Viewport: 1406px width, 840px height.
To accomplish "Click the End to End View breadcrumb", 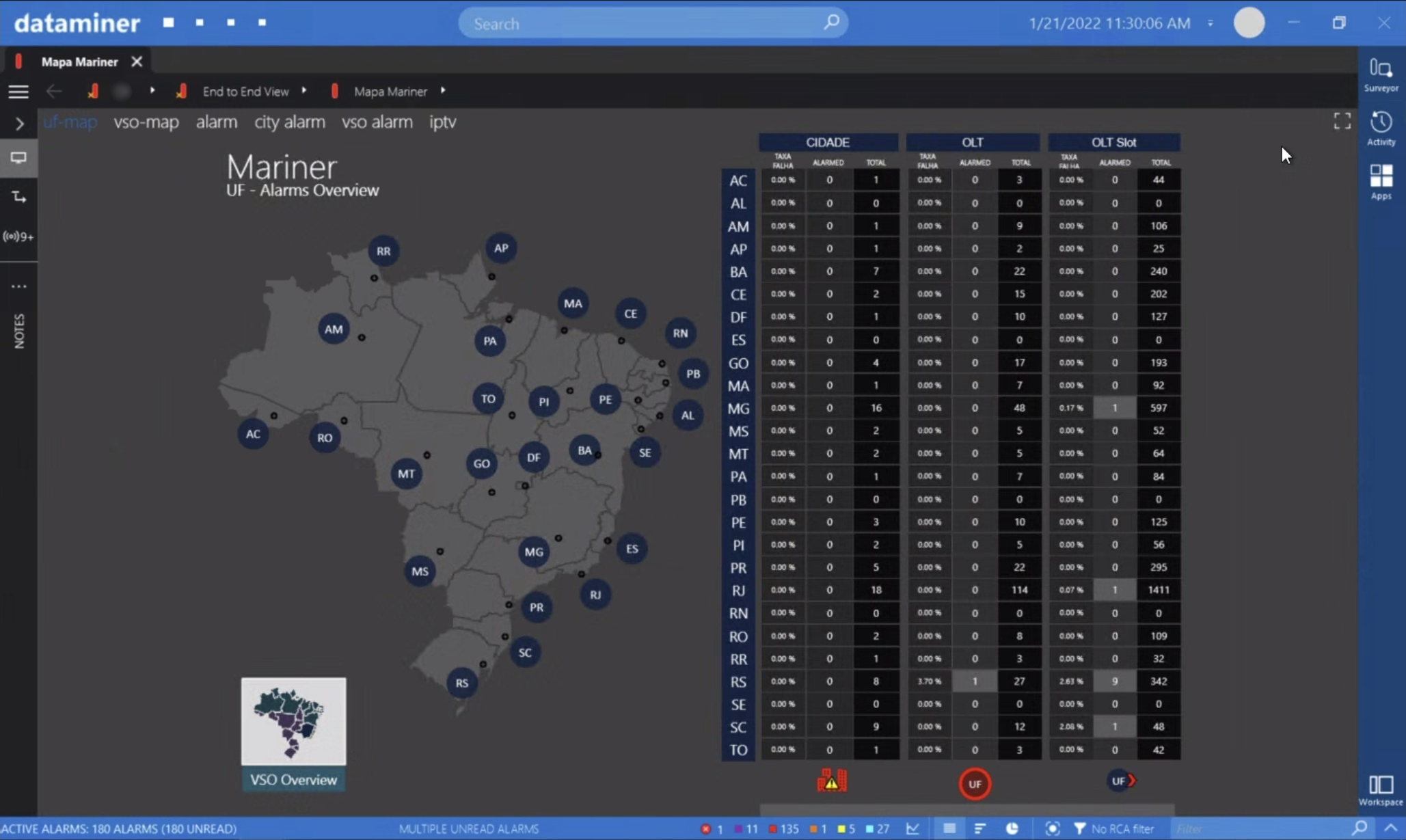I will 245,92.
